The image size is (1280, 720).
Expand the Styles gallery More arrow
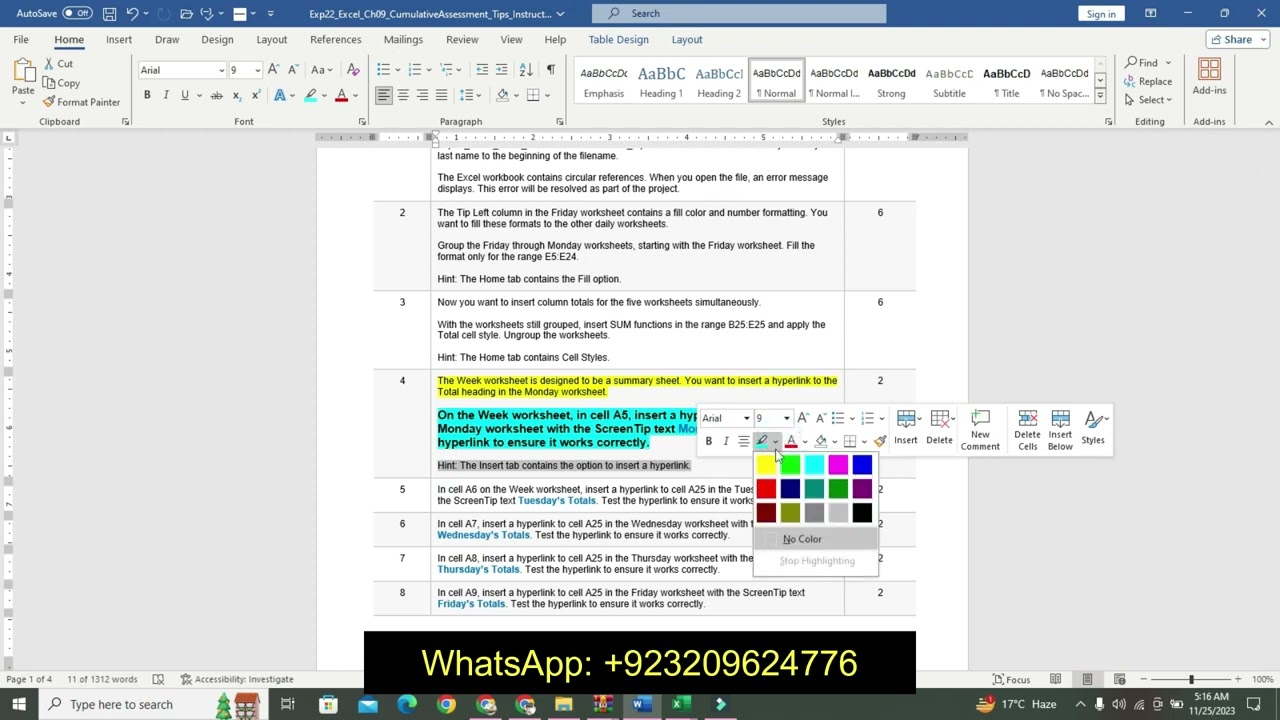(1100, 95)
